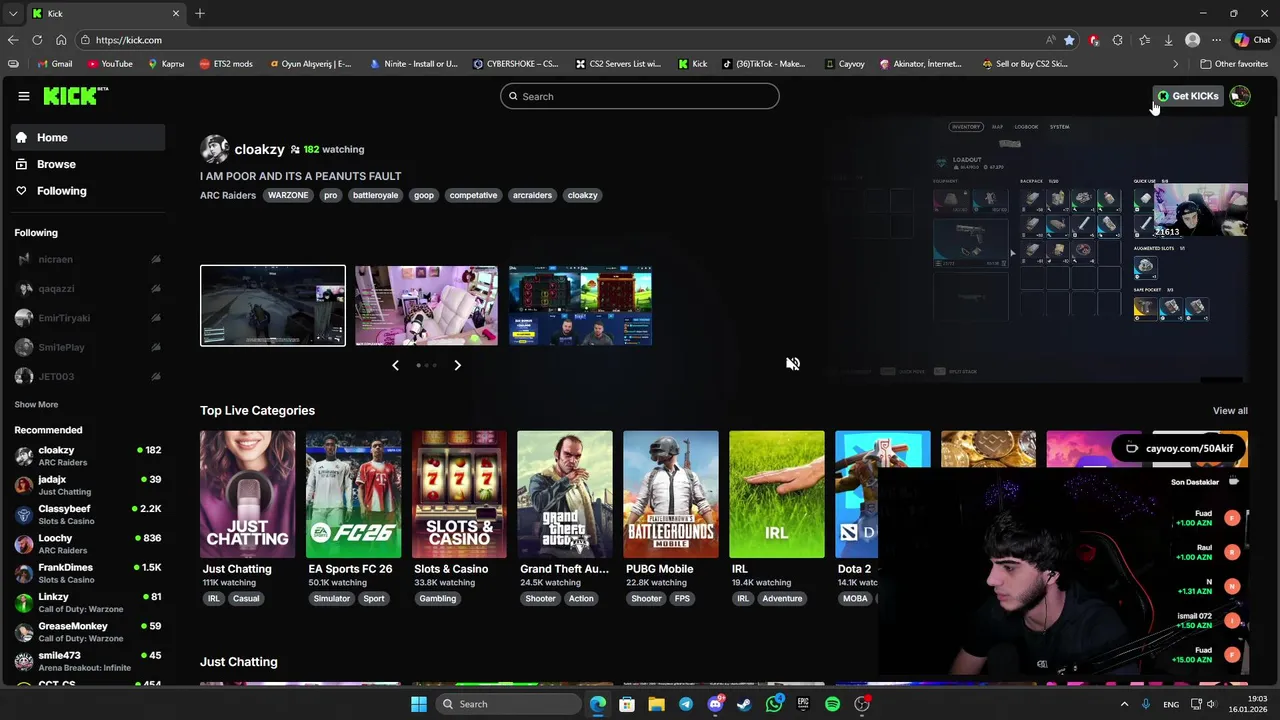Image resolution: width=1280 pixels, height=720 pixels.
Task: Open Steam from taskbar
Action: 744,704
